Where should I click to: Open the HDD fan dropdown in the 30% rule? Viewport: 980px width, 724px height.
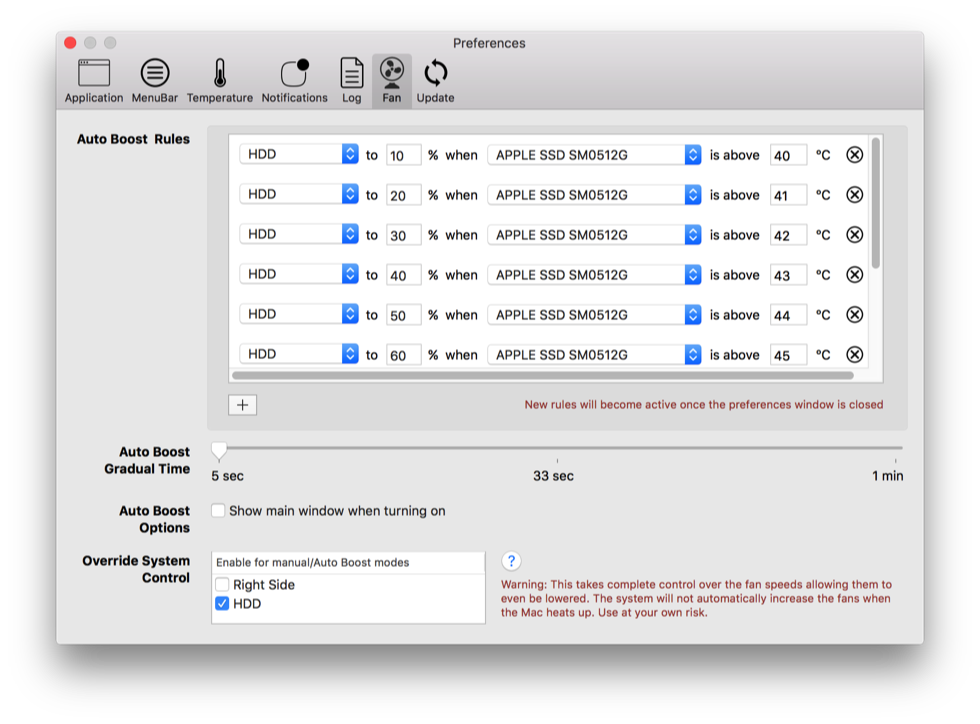pos(299,234)
